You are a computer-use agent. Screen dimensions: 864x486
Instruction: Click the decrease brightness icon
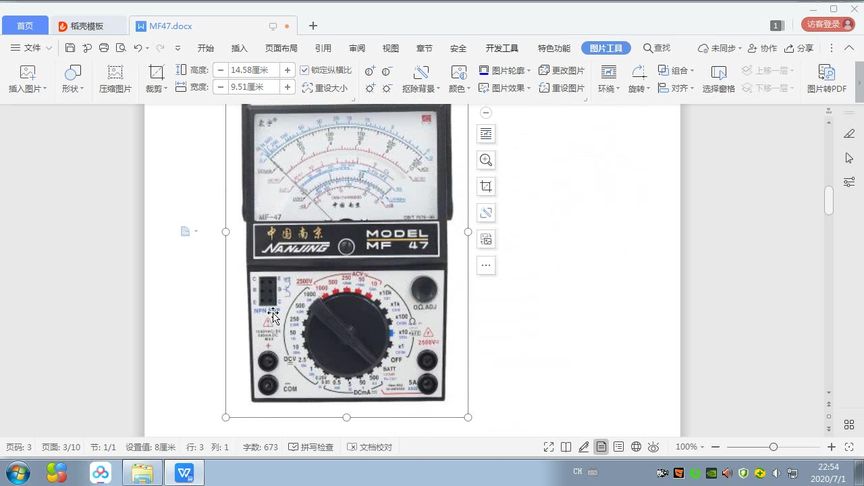point(387,88)
